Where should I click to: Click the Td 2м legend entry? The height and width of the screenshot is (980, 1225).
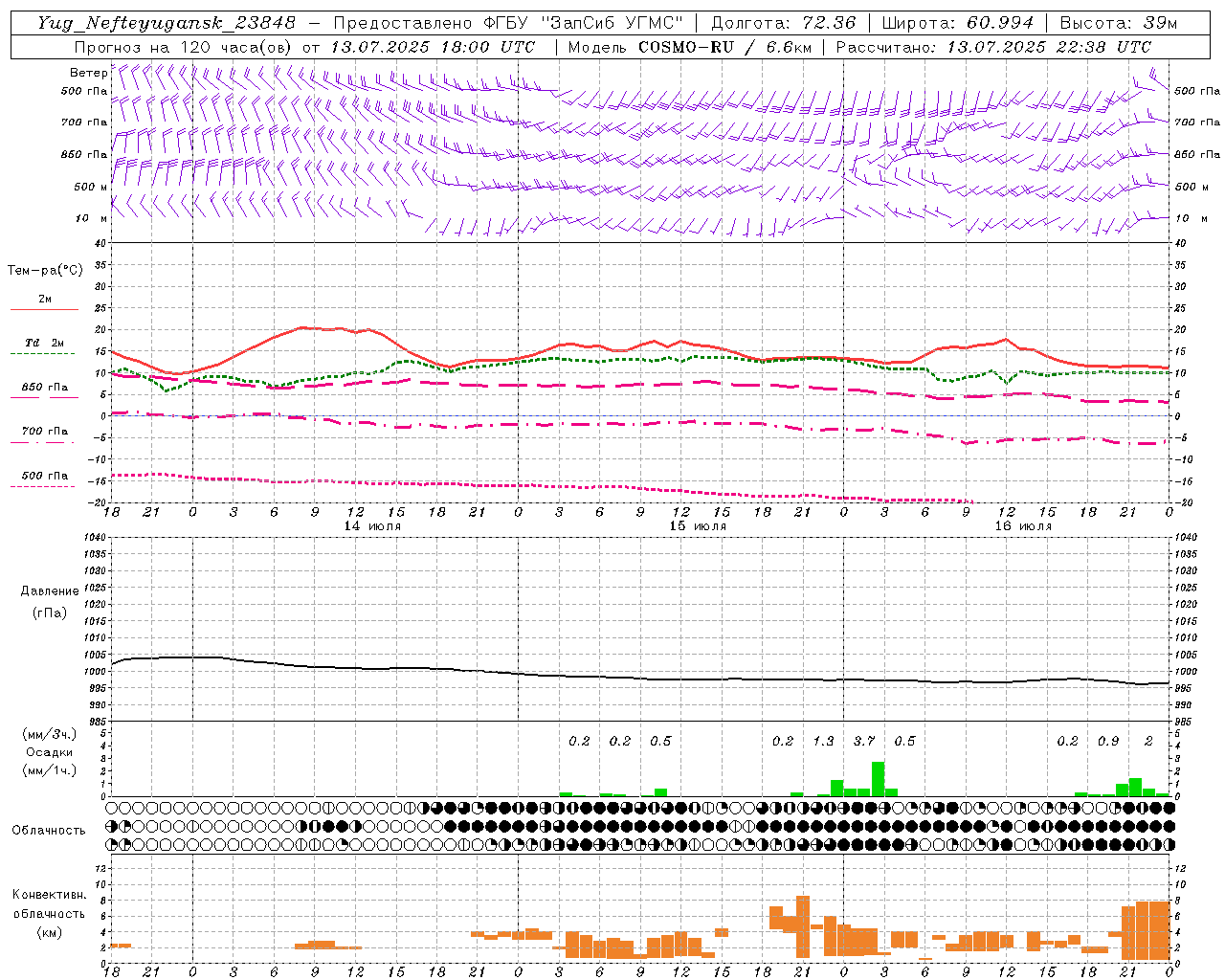tap(44, 343)
